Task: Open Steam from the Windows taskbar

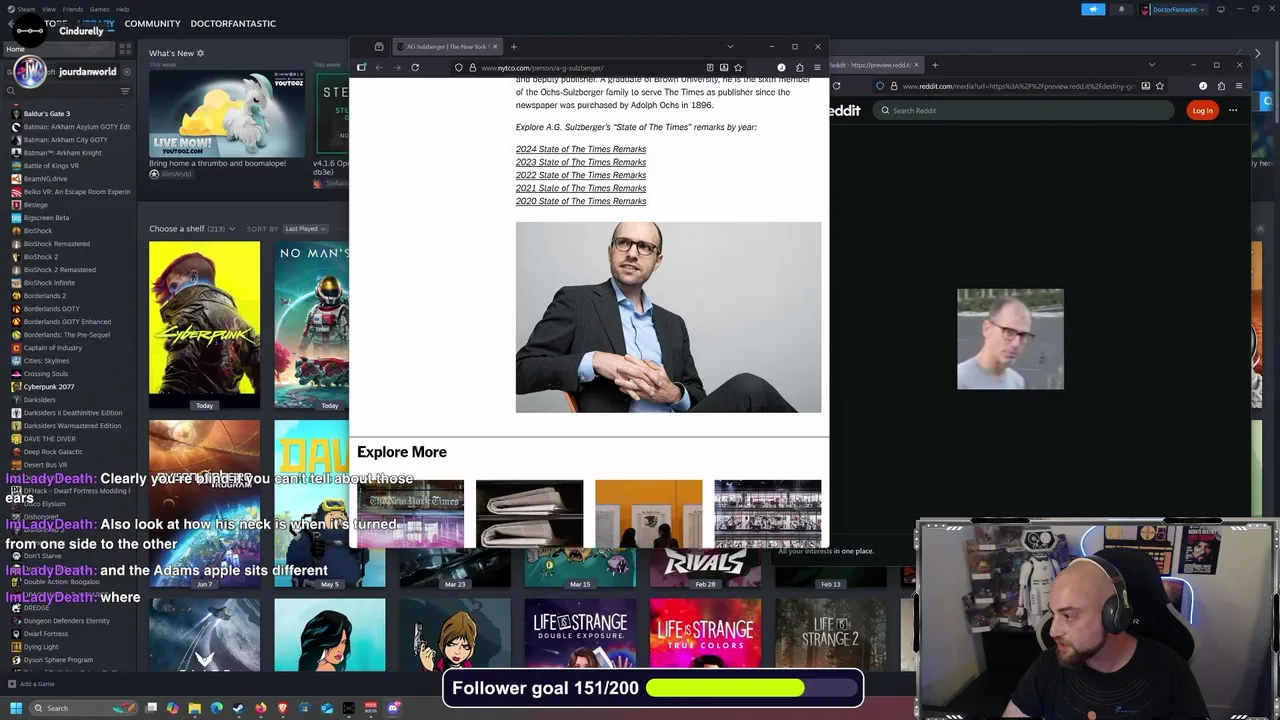Action: point(238,708)
